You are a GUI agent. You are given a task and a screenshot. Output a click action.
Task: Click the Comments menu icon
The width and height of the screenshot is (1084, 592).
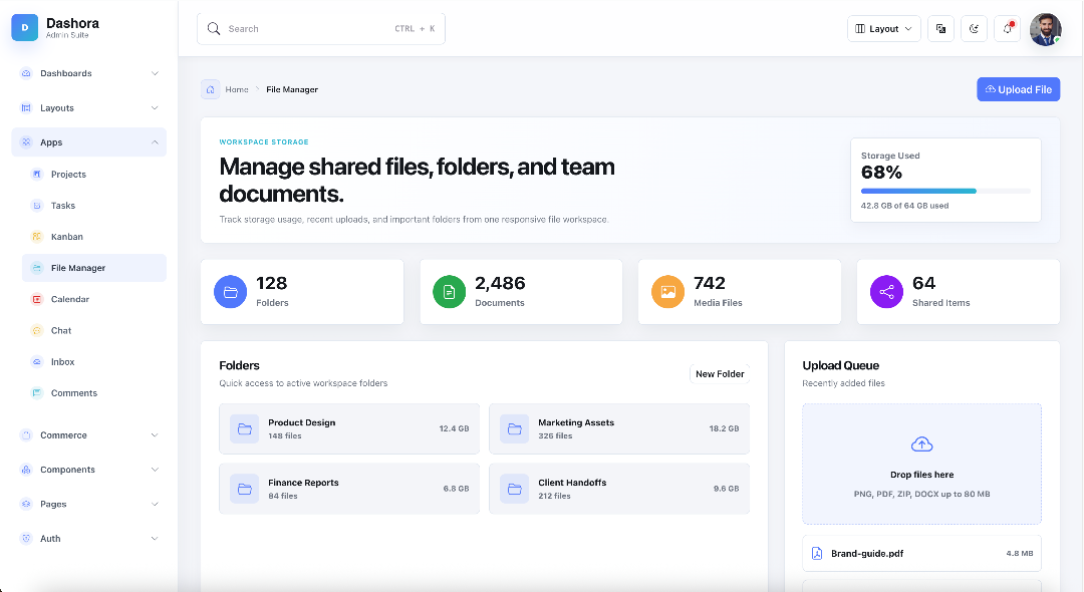click(x=37, y=393)
